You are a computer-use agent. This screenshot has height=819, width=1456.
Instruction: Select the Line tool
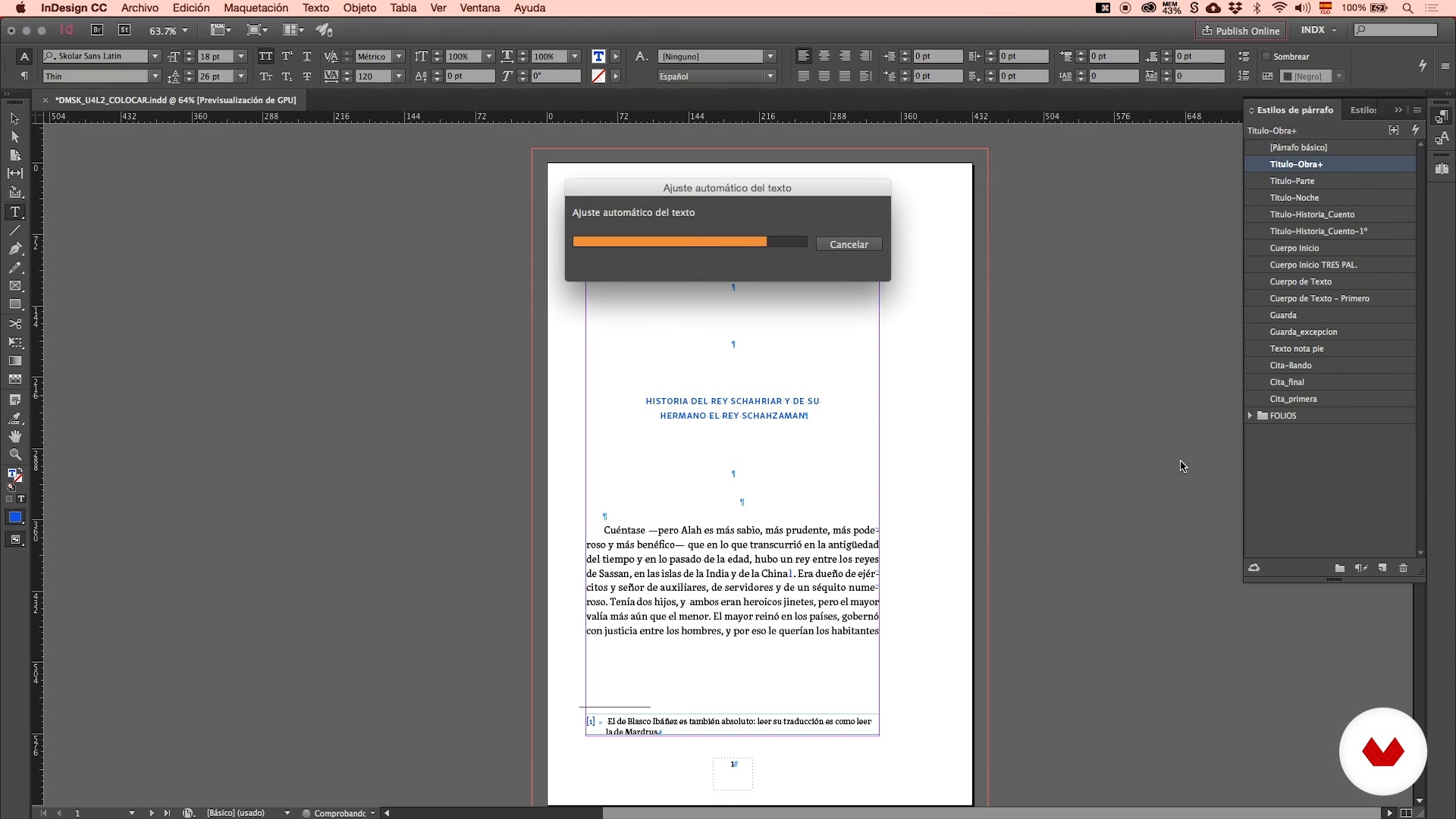pos(14,231)
